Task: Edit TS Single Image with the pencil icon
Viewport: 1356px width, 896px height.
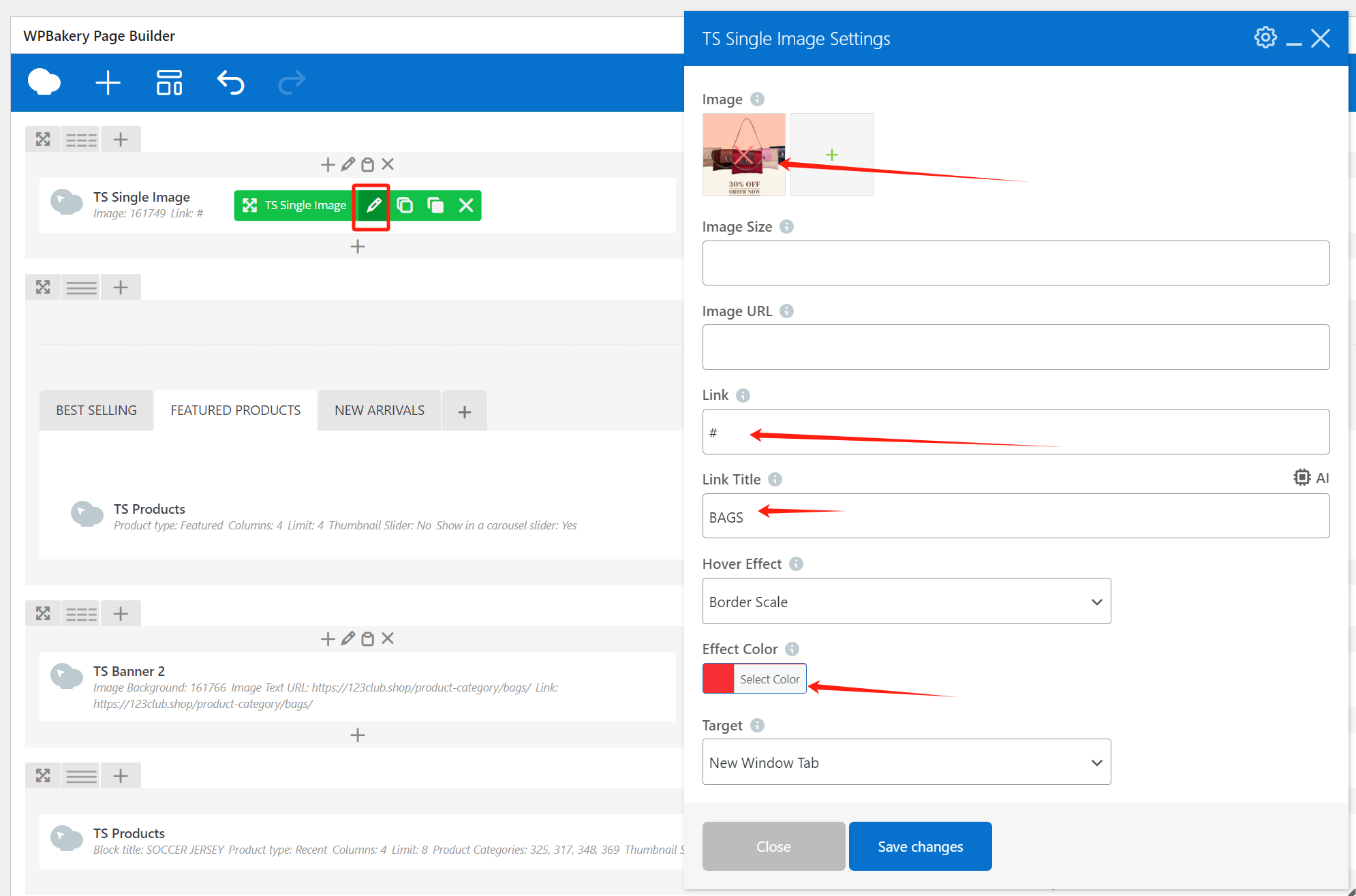Action: coord(371,204)
